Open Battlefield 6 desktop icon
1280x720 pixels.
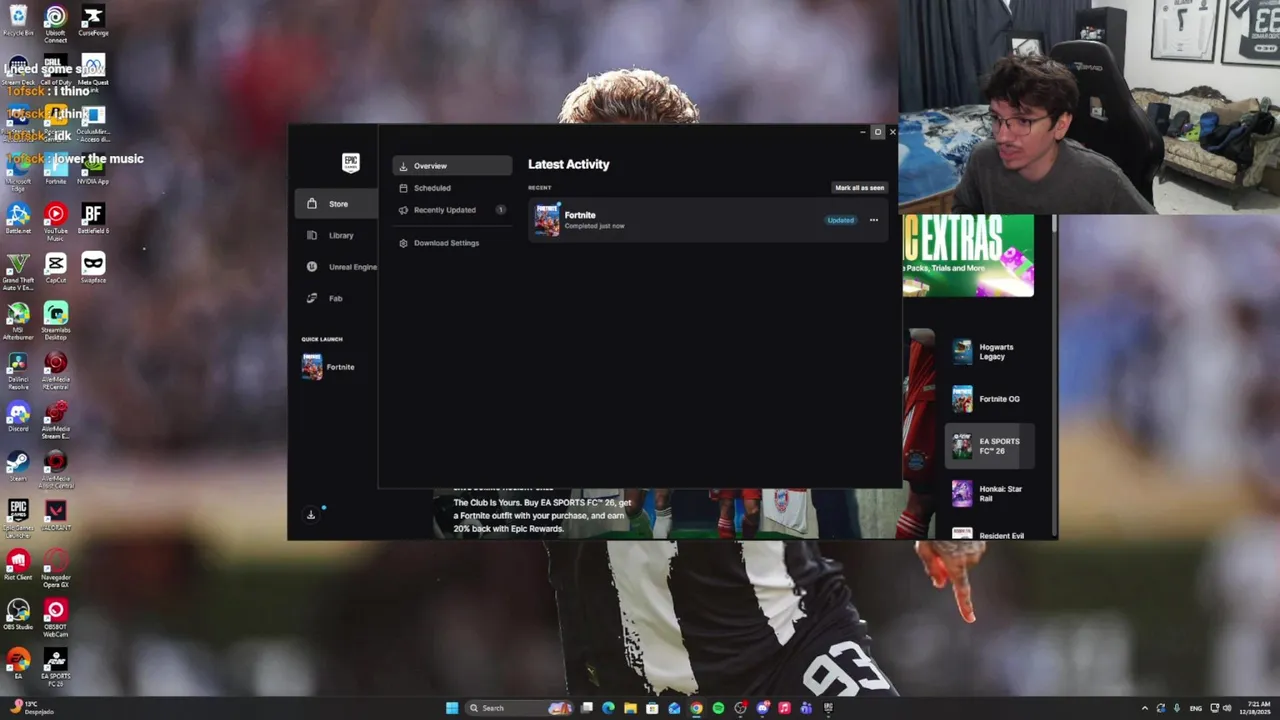(93, 219)
